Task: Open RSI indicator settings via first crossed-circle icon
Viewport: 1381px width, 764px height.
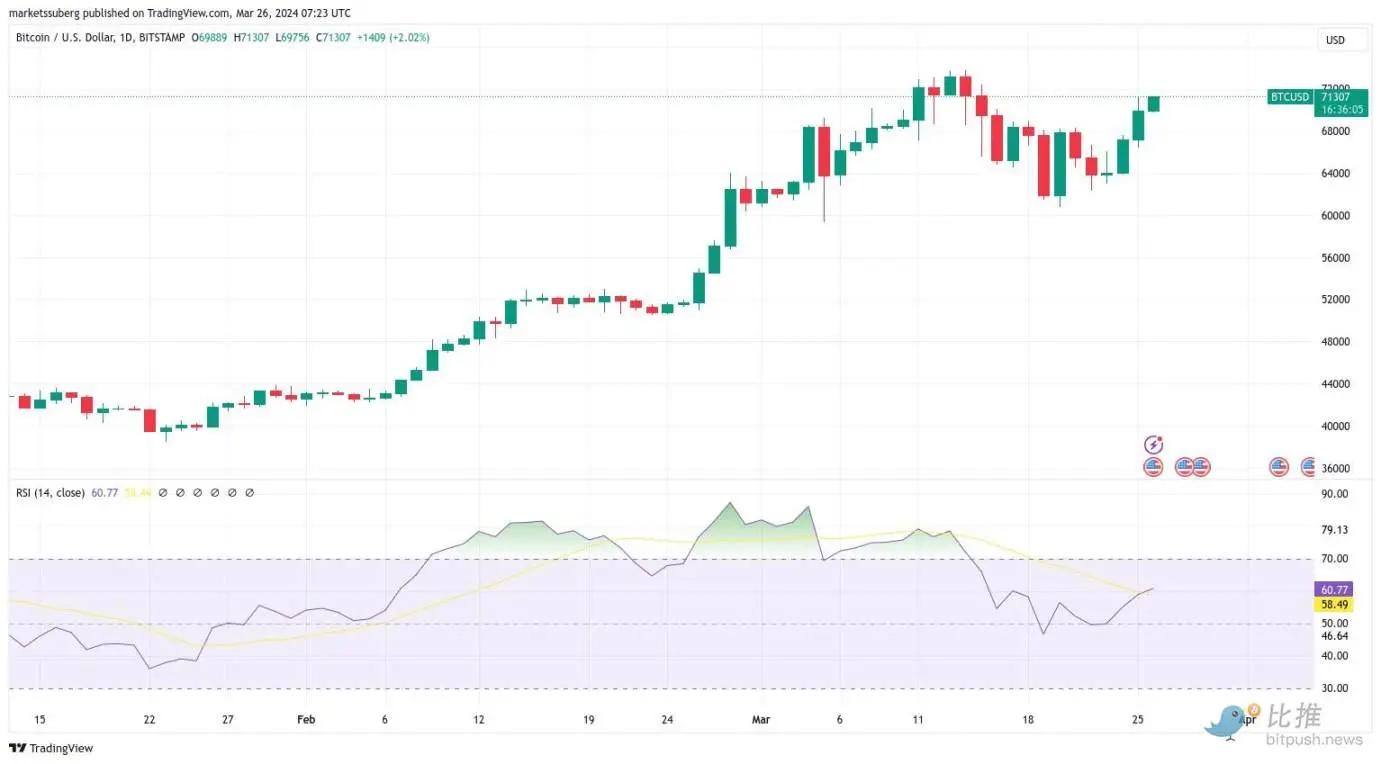Action: (163, 493)
